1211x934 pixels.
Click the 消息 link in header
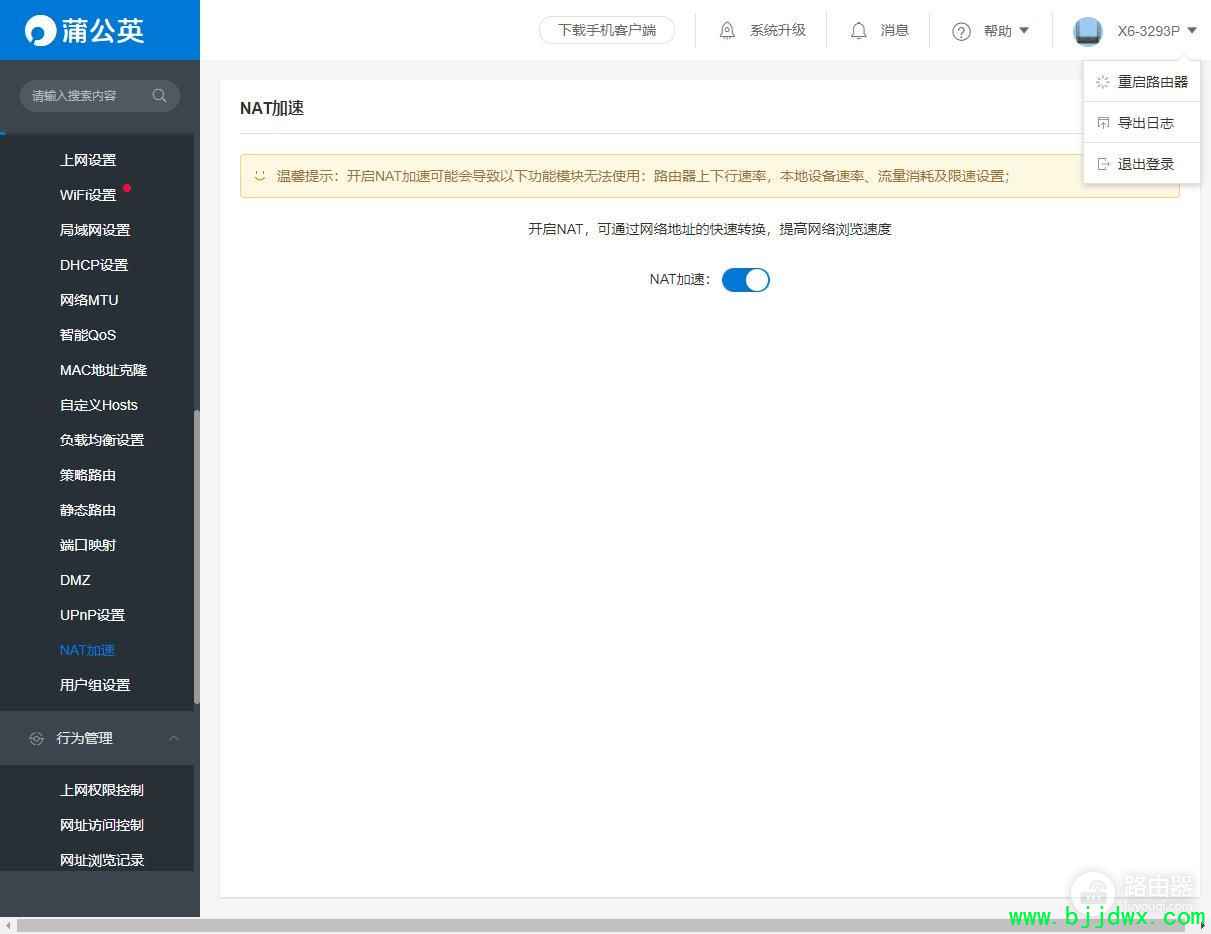click(x=895, y=31)
